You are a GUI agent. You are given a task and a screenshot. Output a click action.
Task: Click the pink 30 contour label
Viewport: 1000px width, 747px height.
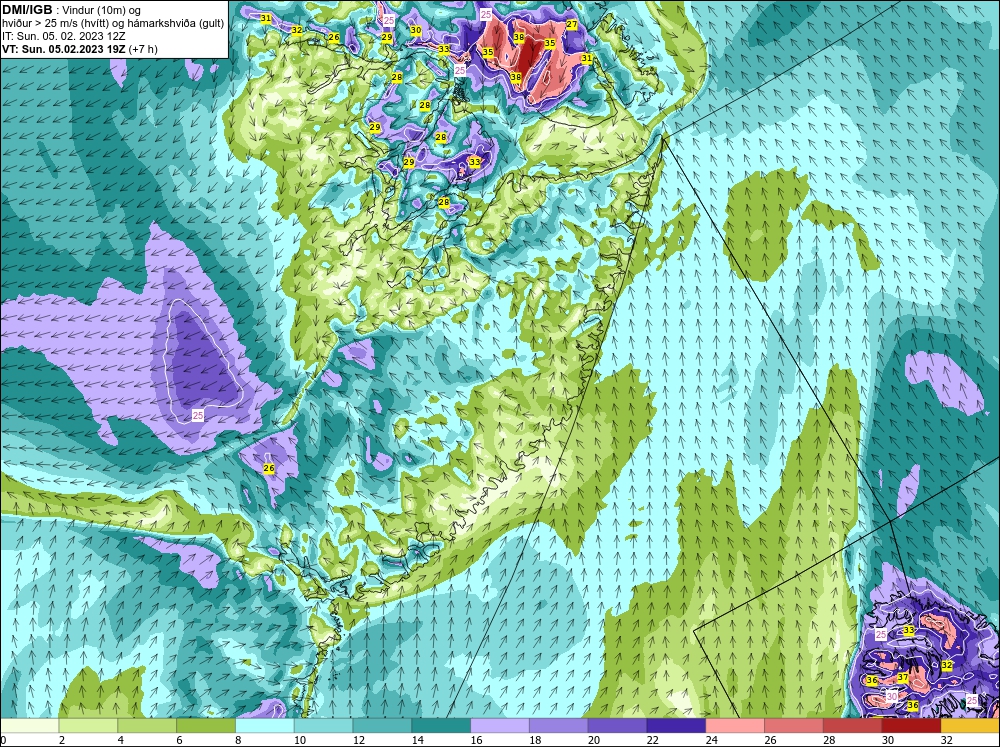point(892,696)
